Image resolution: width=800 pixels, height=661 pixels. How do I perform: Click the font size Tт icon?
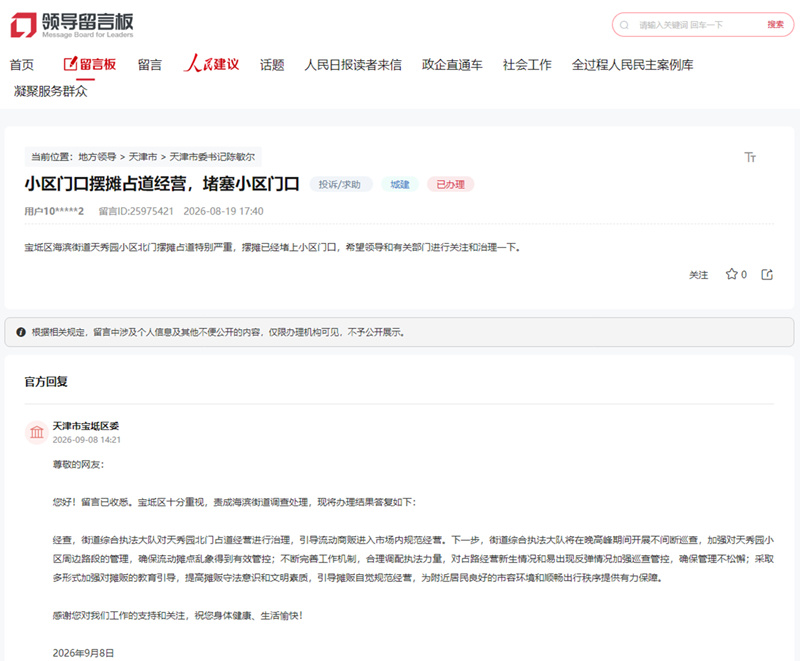749,157
